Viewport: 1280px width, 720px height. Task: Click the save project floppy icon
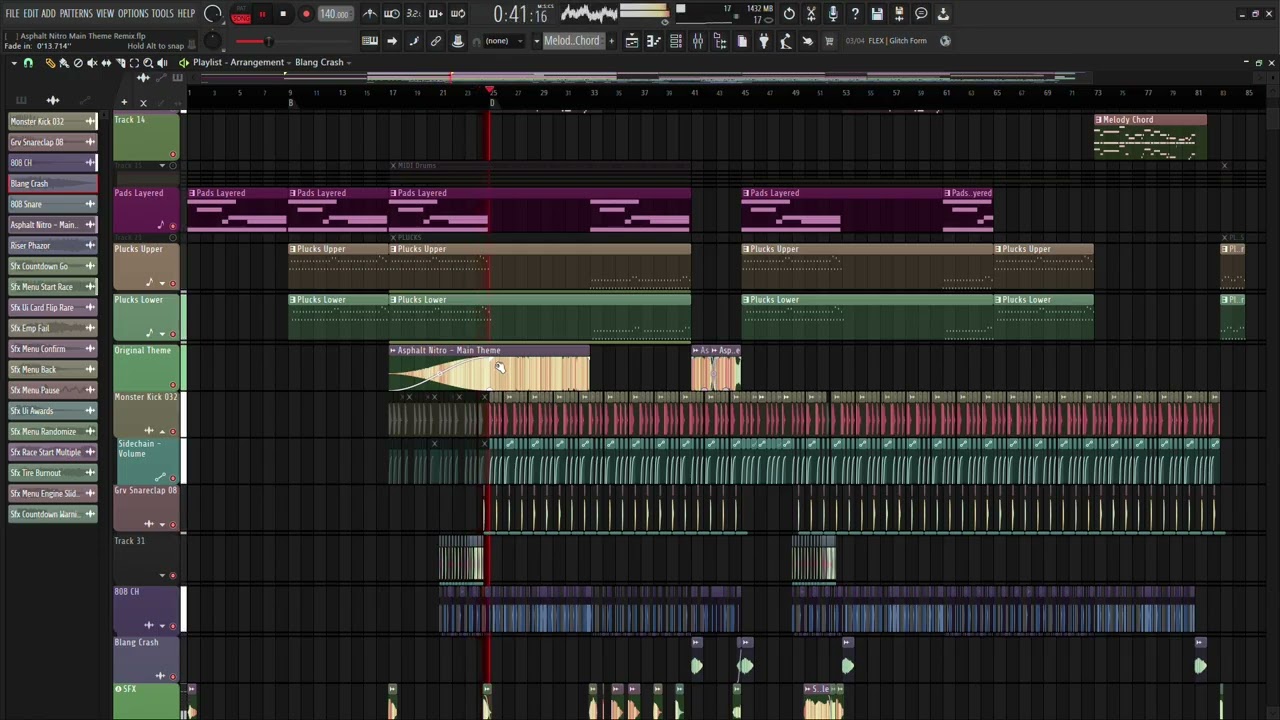(x=877, y=14)
